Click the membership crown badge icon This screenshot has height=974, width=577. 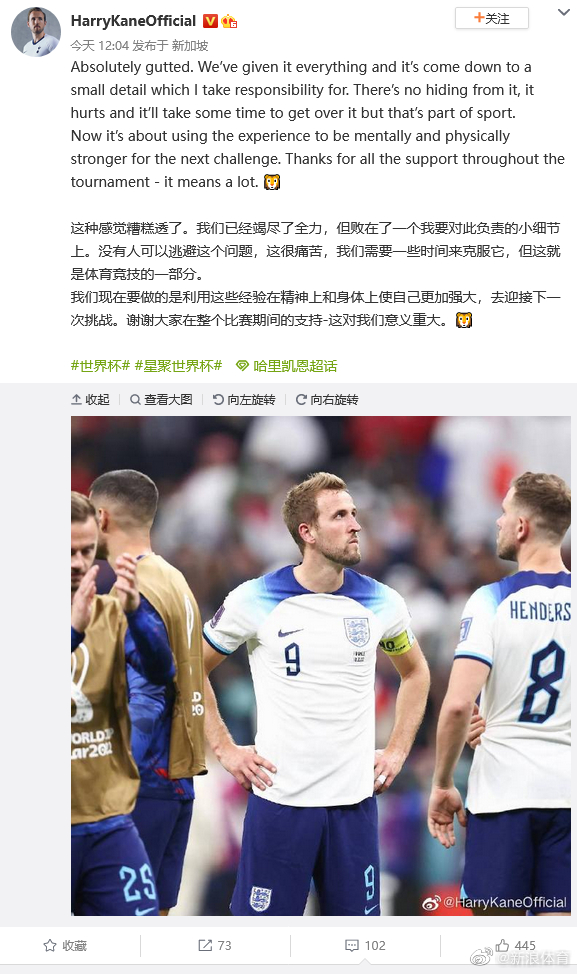(229, 21)
